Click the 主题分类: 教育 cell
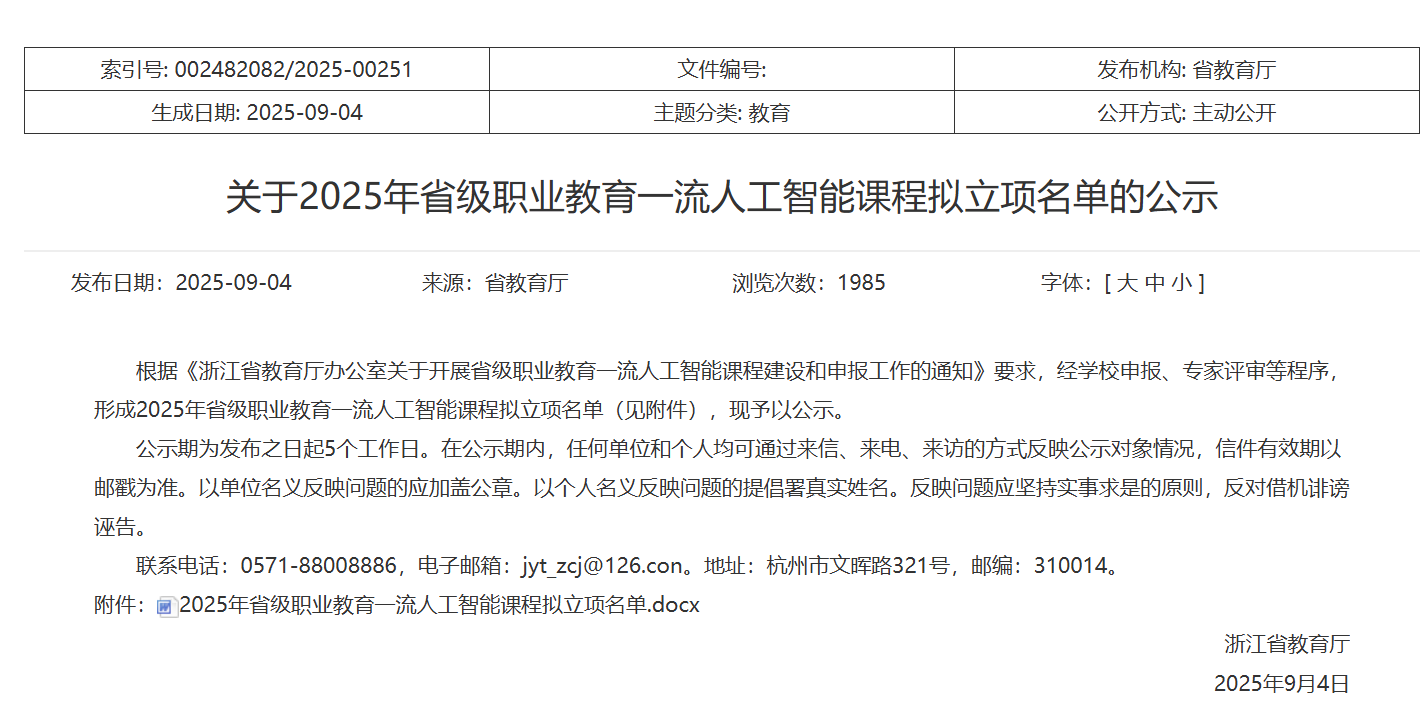The width and height of the screenshot is (1428, 720). (722, 112)
